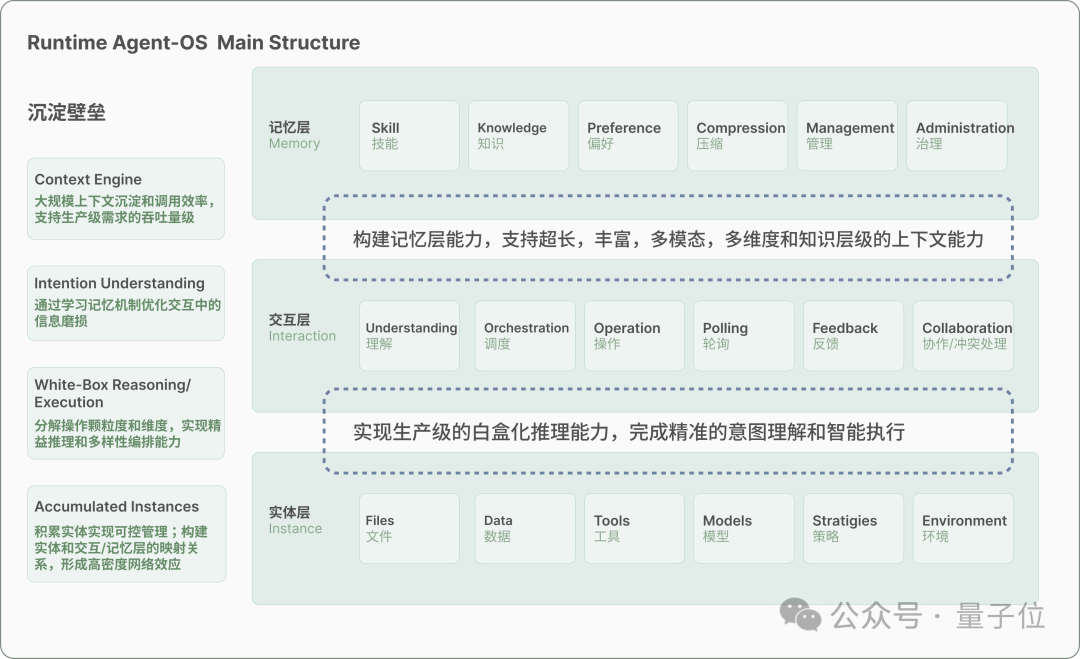The width and height of the screenshot is (1080, 659).
Task: Open the Tools 工具 card
Action: pyautogui.click(x=634, y=528)
